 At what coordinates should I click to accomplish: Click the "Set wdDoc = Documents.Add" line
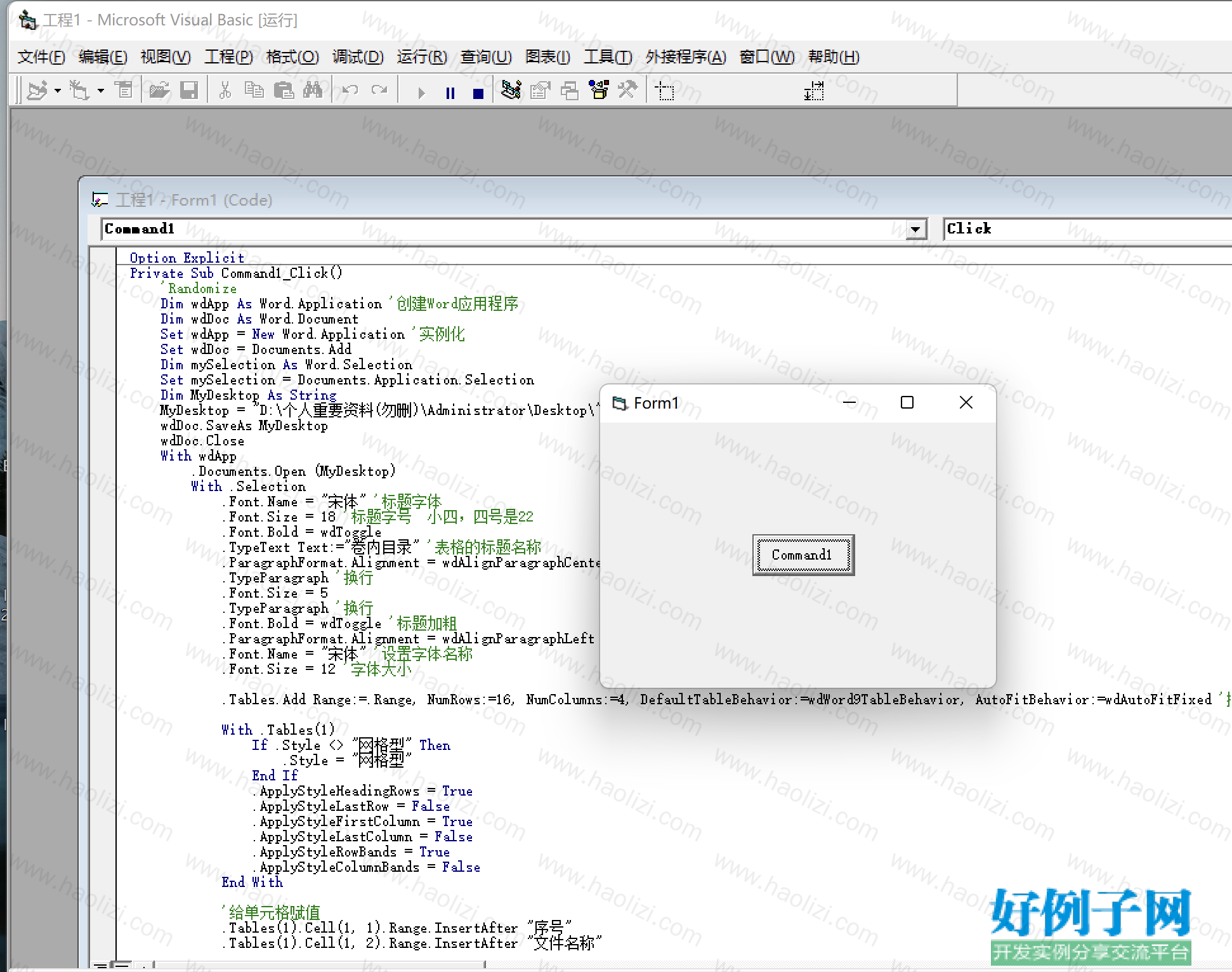click(x=256, y=349)
